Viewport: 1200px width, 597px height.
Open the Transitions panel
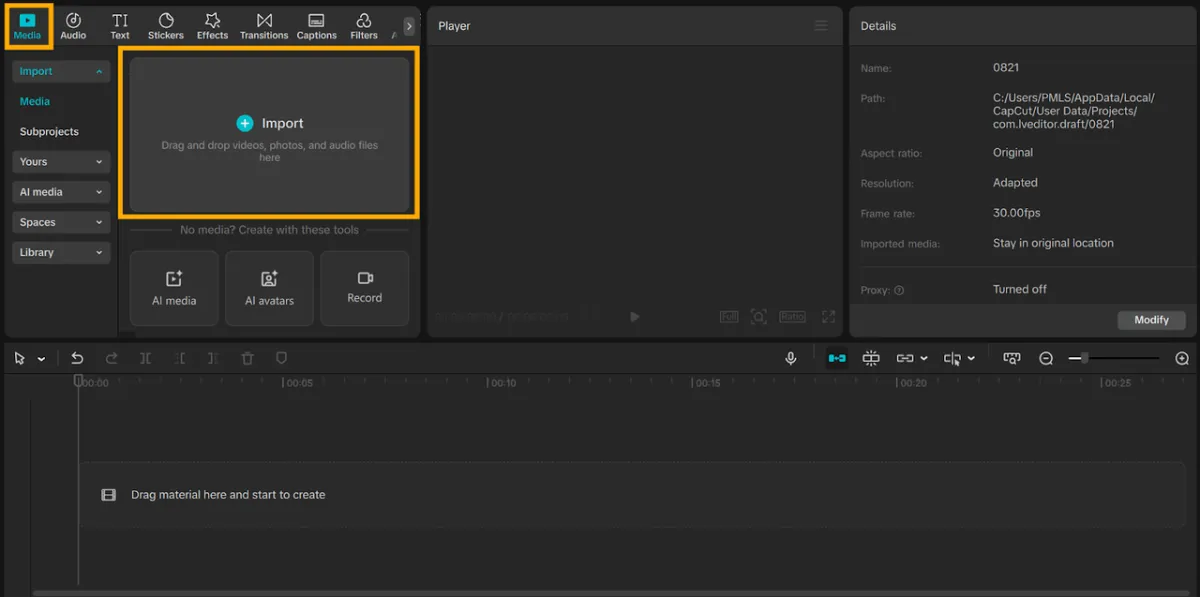point(264,26)
